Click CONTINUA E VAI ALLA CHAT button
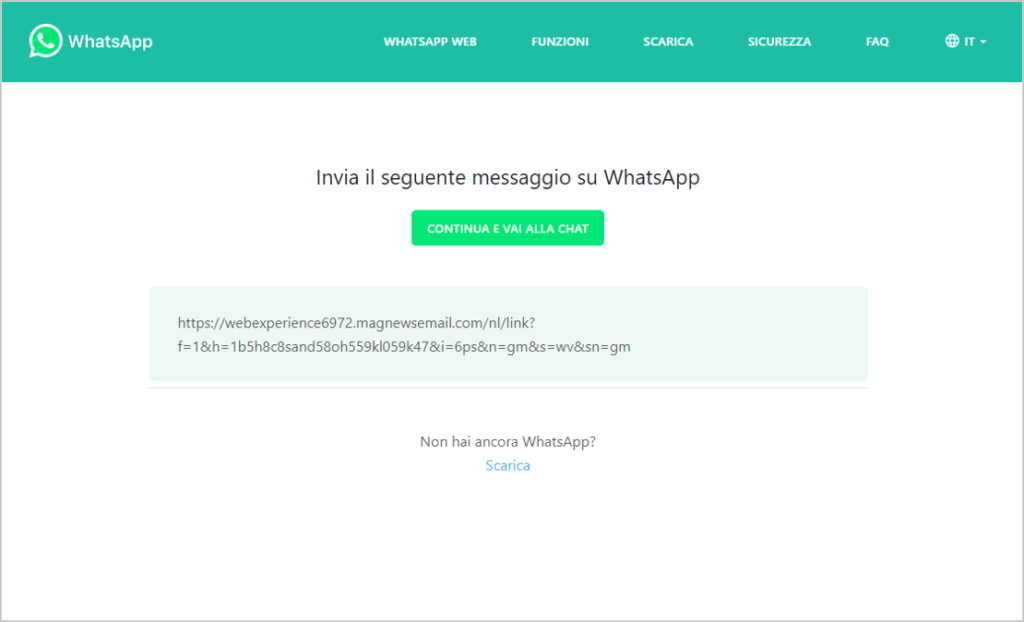This screenshot has height=622, width=1024. click(x=507, y=228)
